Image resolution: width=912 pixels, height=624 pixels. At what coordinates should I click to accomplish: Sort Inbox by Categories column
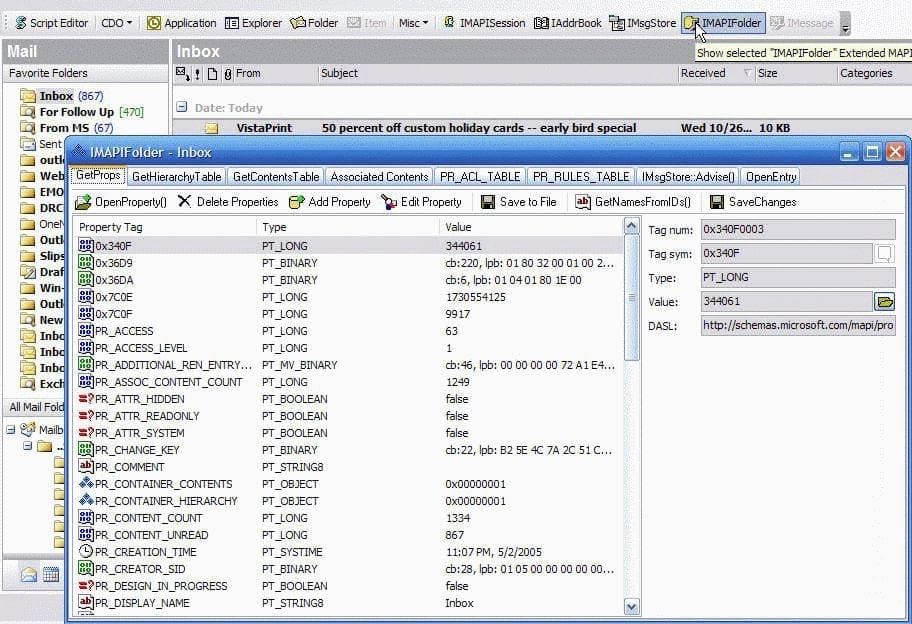pos(874,73)
